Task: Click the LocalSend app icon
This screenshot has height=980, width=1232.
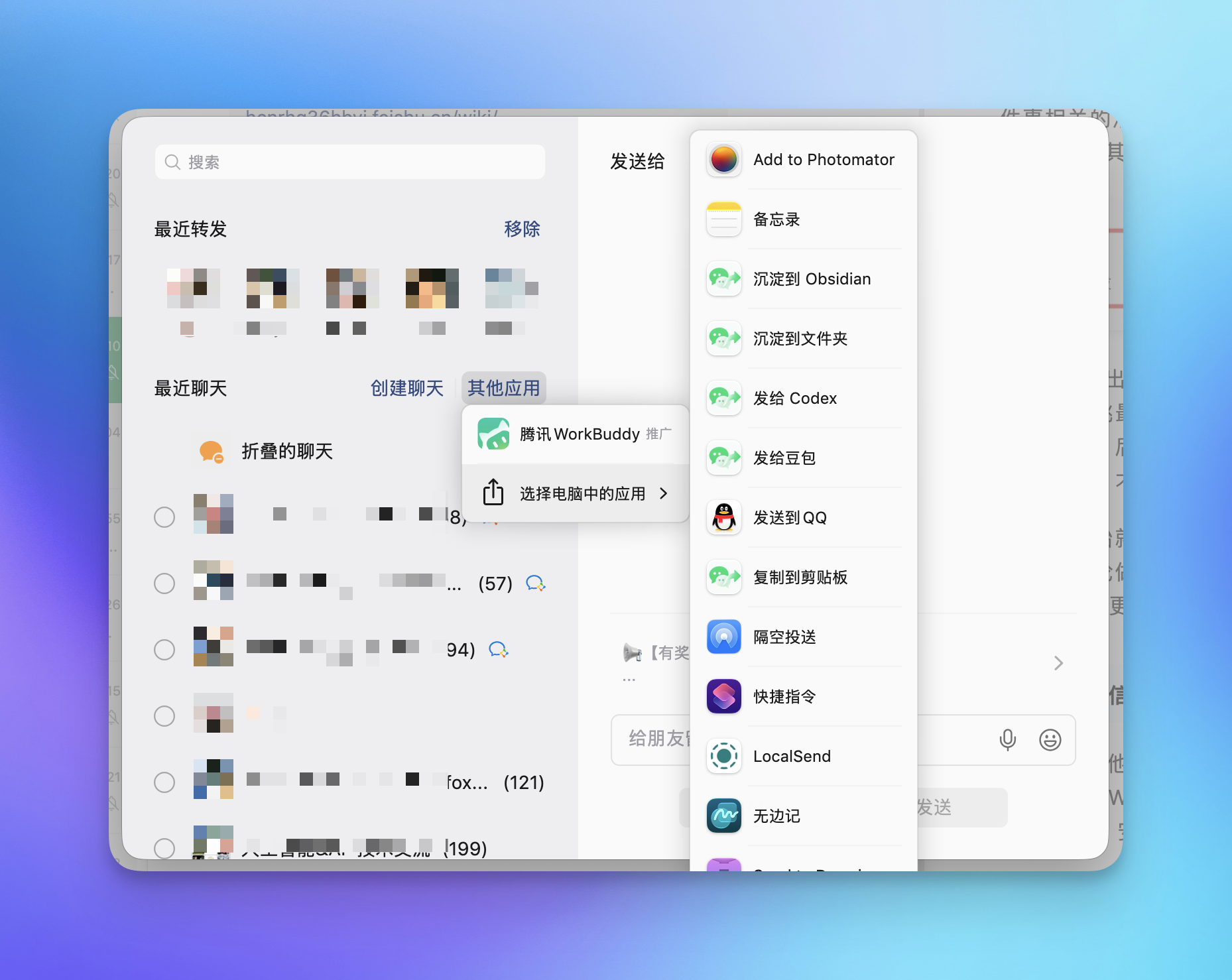Action: pos(723,757)
